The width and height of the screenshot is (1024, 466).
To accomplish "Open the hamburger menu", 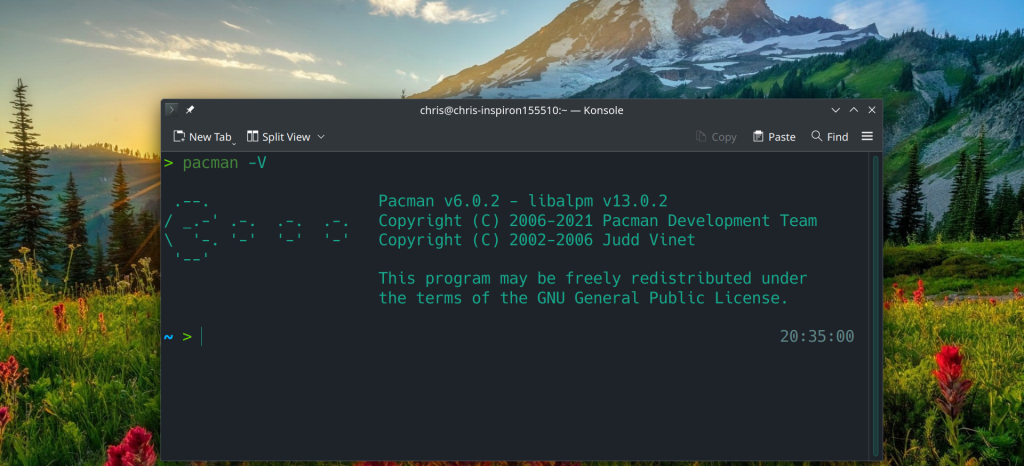I will click(867, 137).
